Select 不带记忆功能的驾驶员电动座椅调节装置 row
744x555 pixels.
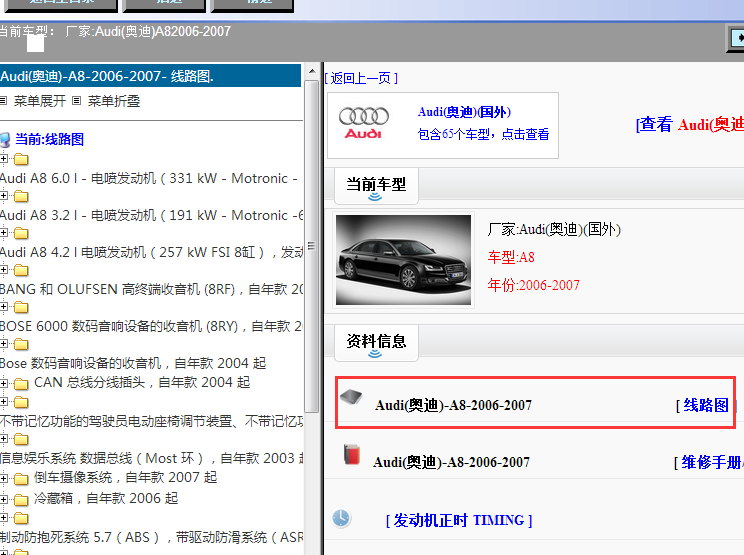click(x=151, y=421)
